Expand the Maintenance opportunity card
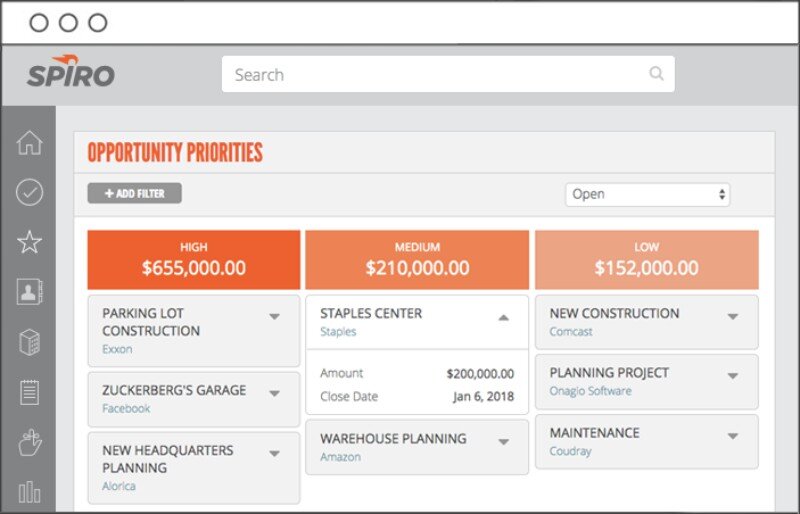The image size is (800, 514). pyautogui.click(x=732, y=436)
